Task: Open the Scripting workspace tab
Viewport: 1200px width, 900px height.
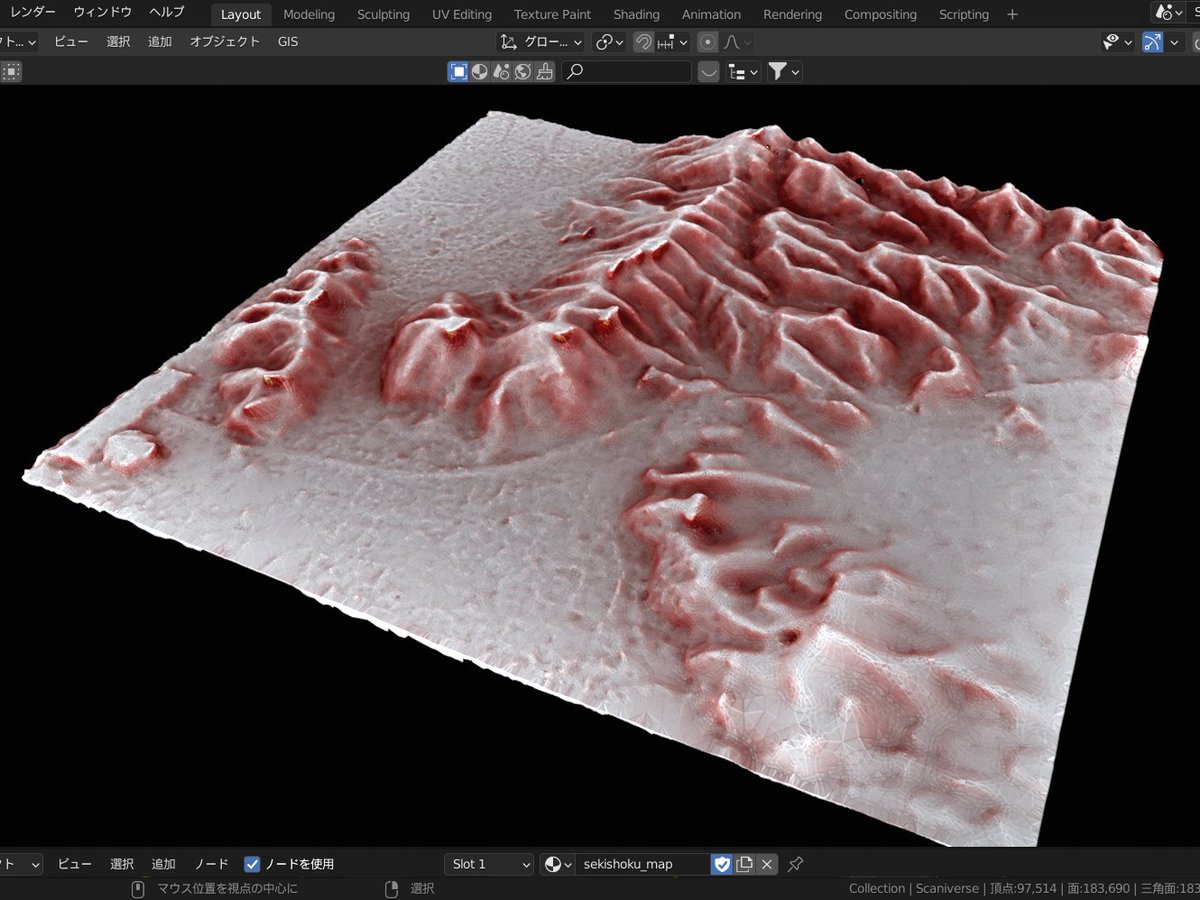Action: tap(964, 14)
